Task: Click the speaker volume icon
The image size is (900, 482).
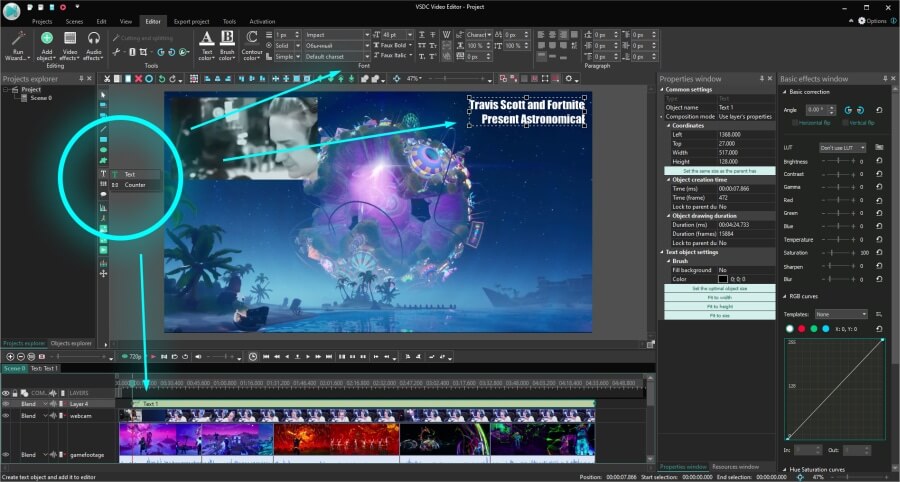Action: (198, 356)
